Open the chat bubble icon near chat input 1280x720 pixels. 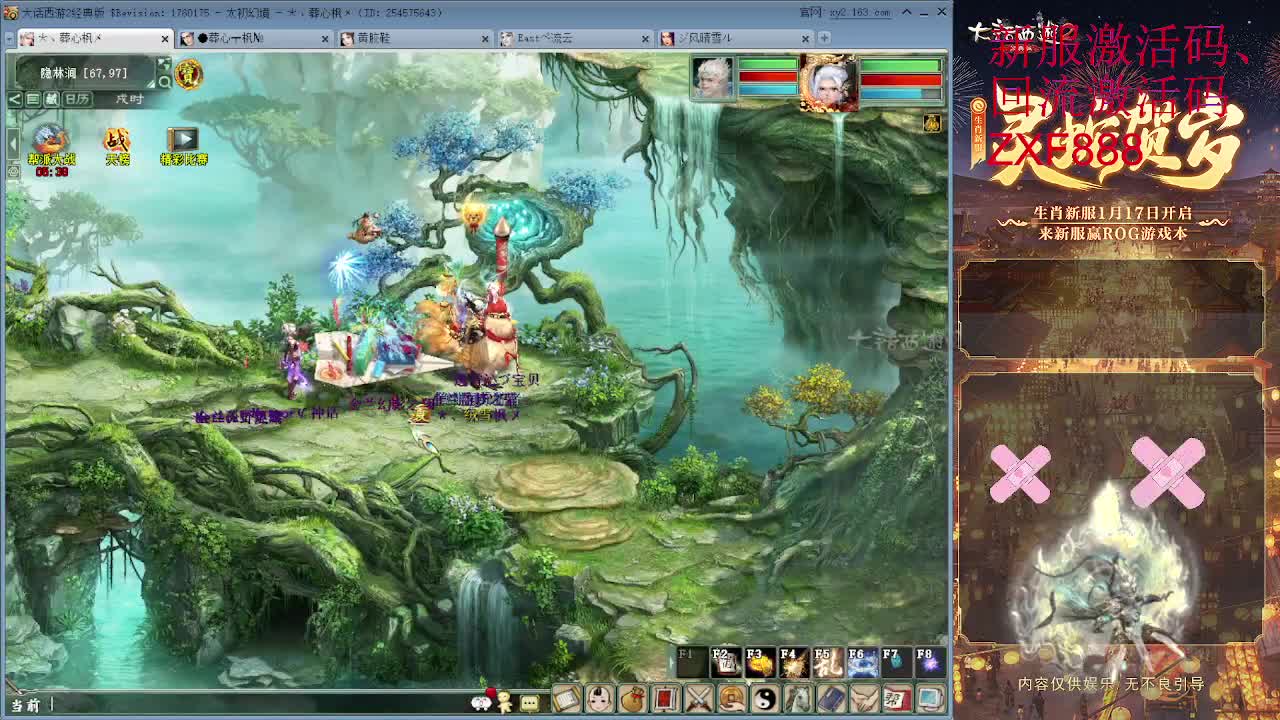[529, 702]
